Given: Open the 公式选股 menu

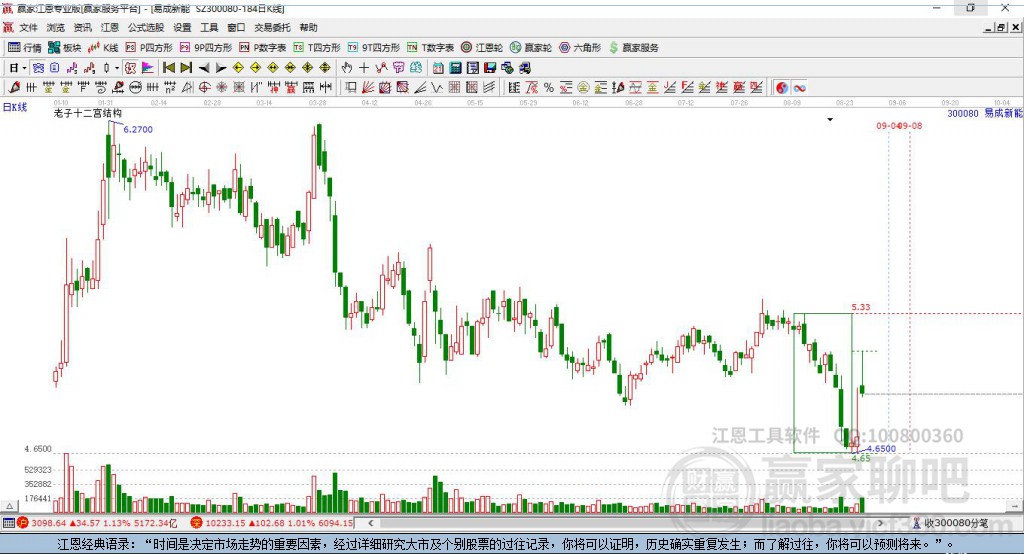Looking at the screenshot, I should click(146, 27).
